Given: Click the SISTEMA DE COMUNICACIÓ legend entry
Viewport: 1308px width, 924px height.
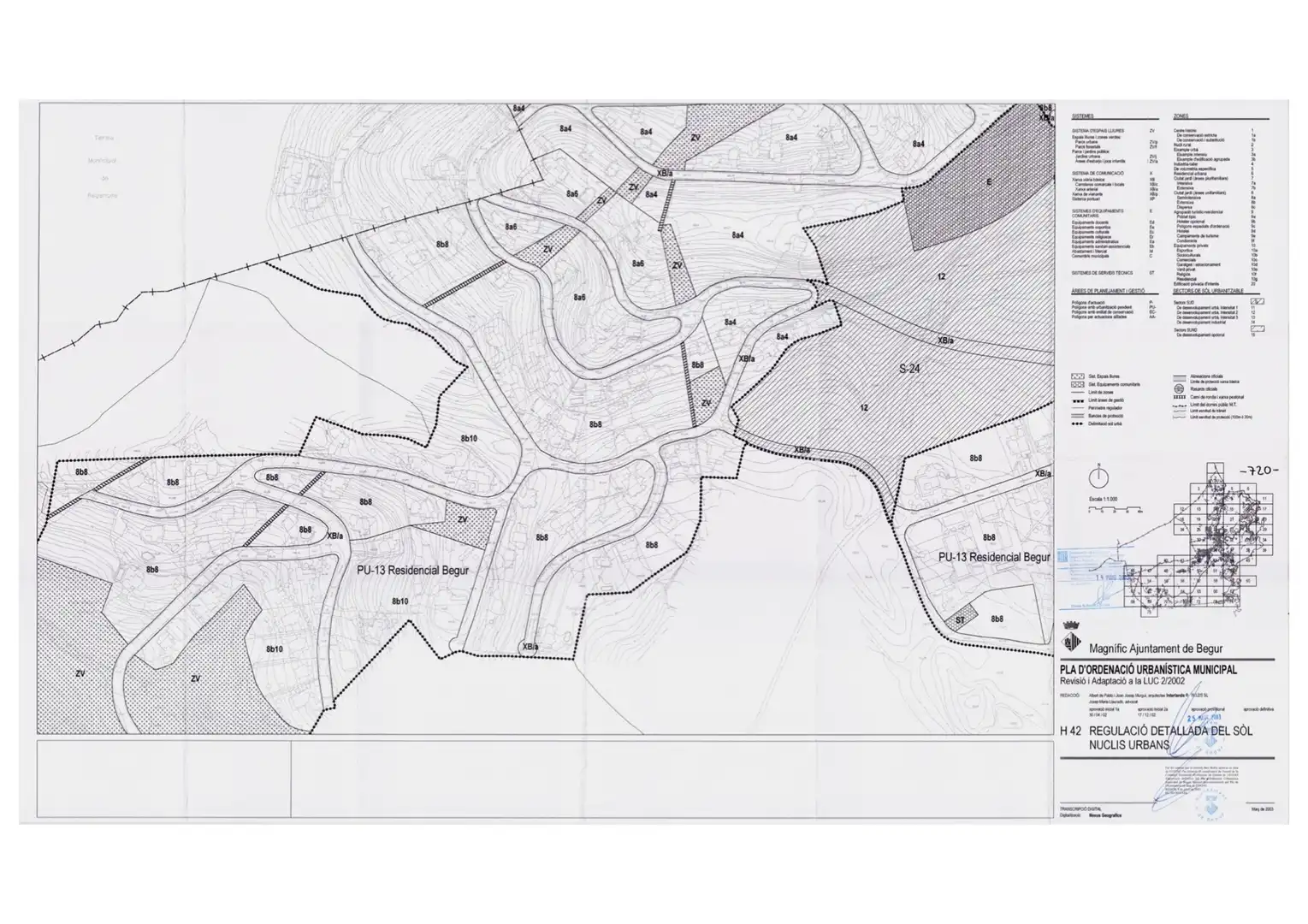Looking at the screenshot, I should click(x=1100, y=174).
